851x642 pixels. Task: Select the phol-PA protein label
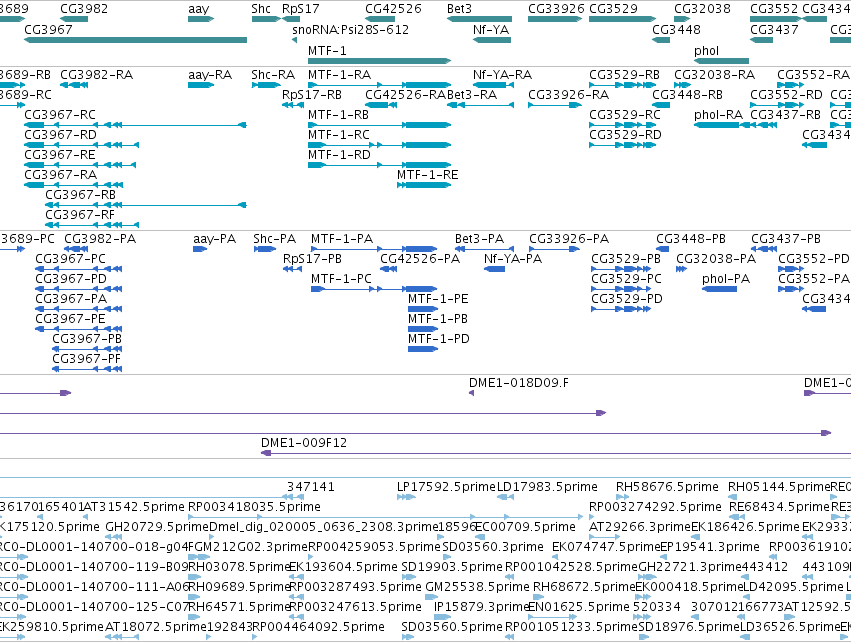point(726,278)
